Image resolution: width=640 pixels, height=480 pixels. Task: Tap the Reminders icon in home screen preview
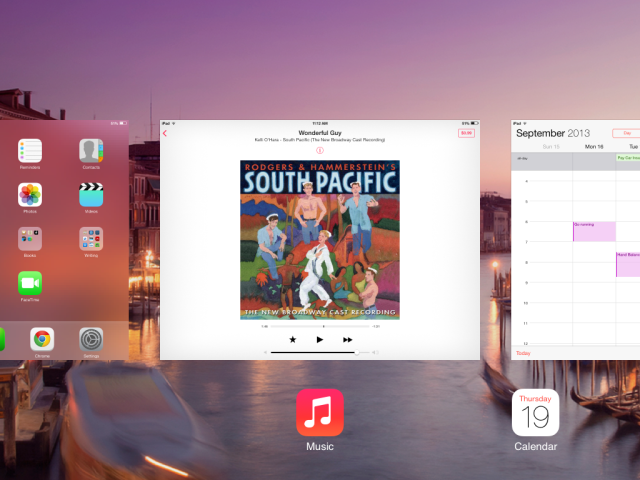pyautogui.click(x=30, y=151)
